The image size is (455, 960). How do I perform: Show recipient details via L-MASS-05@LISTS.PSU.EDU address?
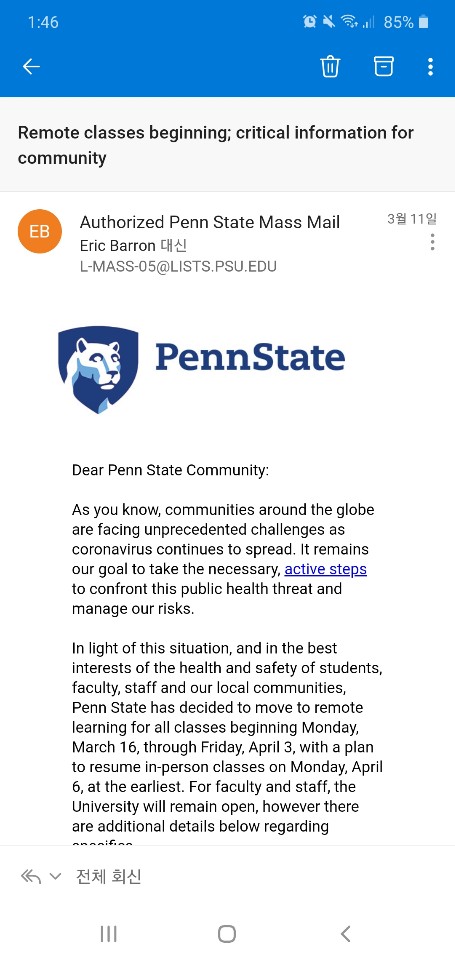[178, 266]
